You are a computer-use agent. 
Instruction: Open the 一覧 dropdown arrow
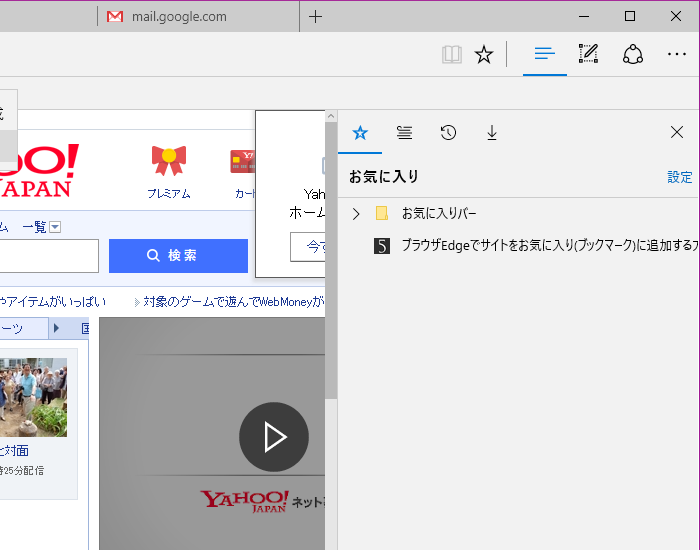[x=55, y=227]
